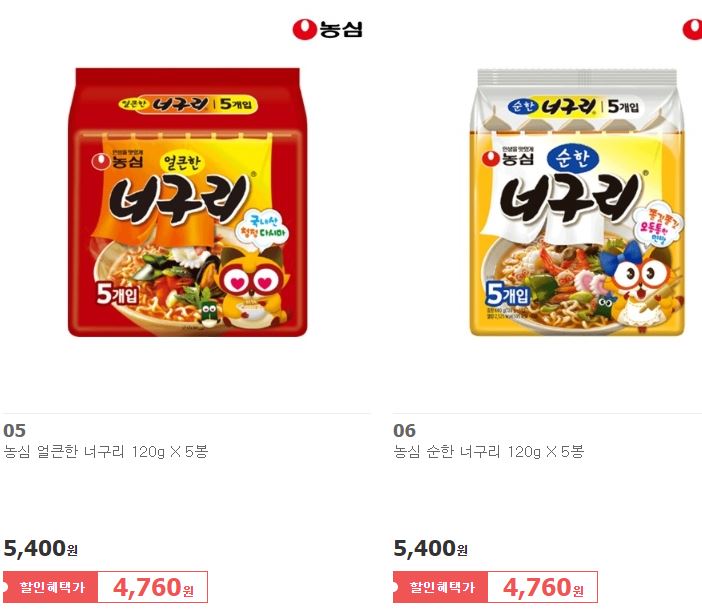Open the red 얼큰한 너구리 product image
Image resolution: width=702 pixels, height=611 pixels.
(187, 202)
